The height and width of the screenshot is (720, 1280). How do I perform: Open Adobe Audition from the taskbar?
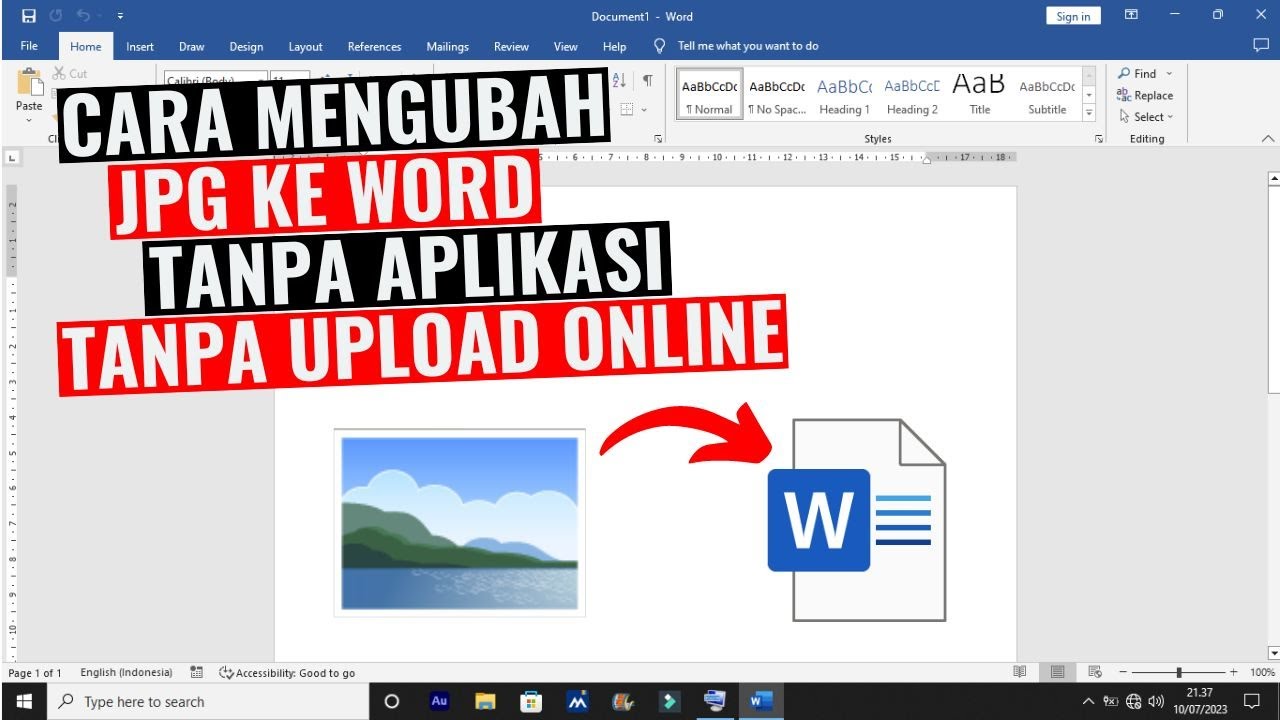tap(439, 701)
